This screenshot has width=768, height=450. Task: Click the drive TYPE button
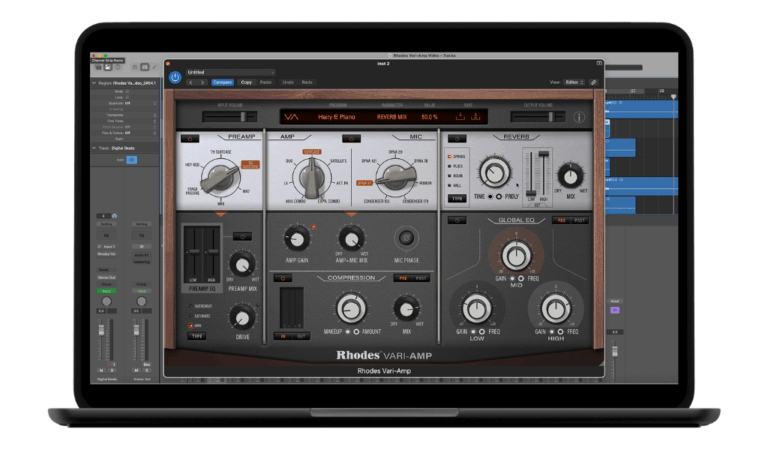point(197,336)
